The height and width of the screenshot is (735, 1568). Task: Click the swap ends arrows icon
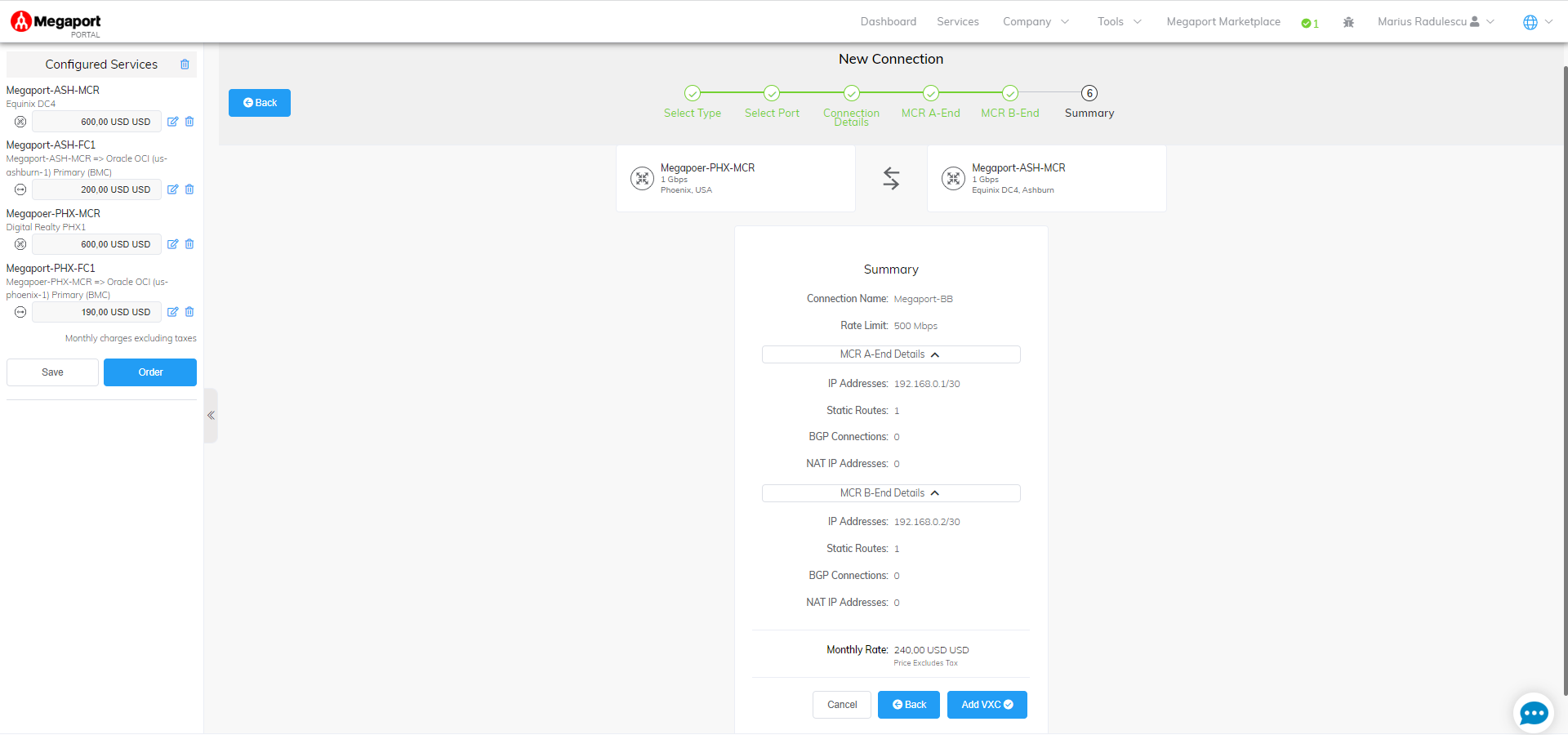pos(891,178)
